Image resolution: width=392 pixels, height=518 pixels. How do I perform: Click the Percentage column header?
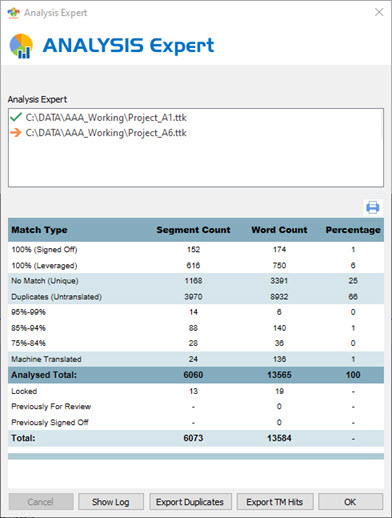point(353,230)
